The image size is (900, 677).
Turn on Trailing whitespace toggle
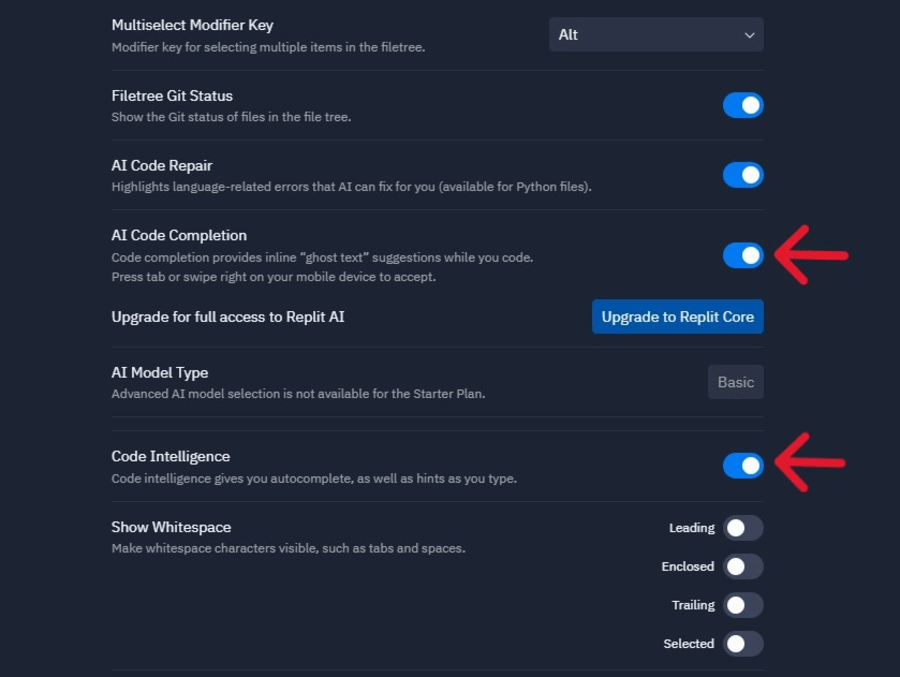point(742,605)
